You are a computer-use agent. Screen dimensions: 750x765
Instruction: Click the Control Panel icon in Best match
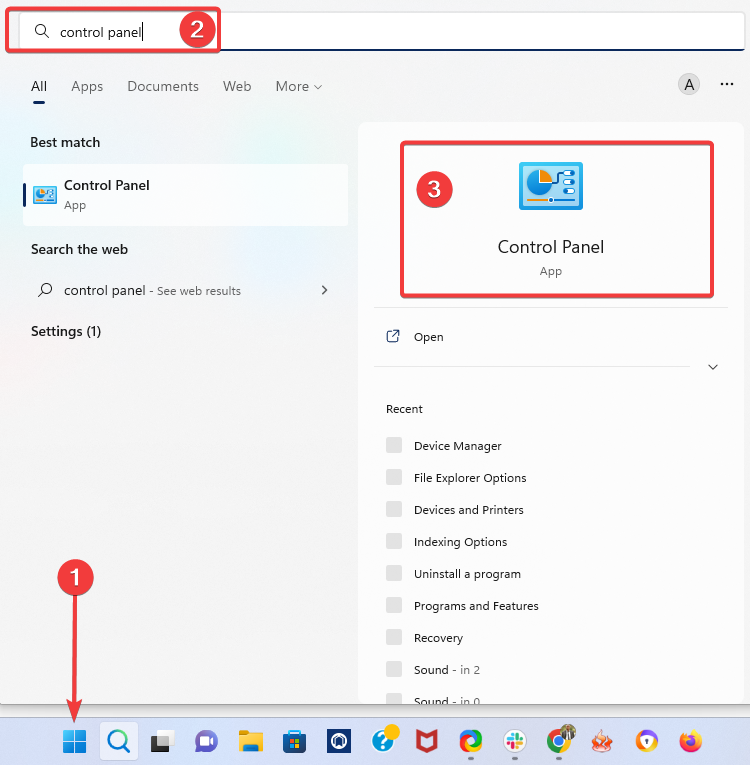(44, 195)
